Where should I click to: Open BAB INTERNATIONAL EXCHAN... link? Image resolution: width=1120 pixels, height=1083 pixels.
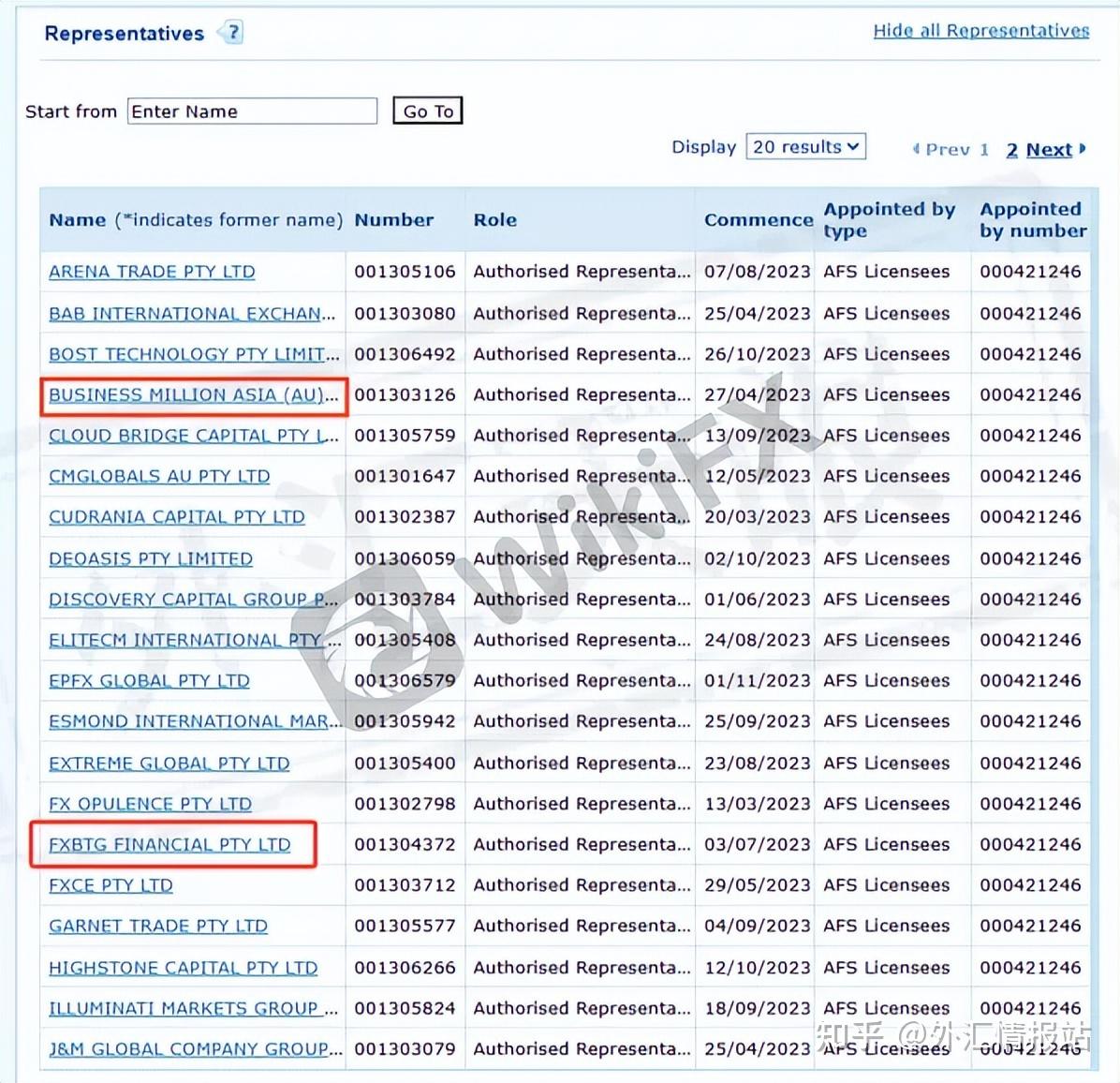pyautogui.click(x=191, y=314)
